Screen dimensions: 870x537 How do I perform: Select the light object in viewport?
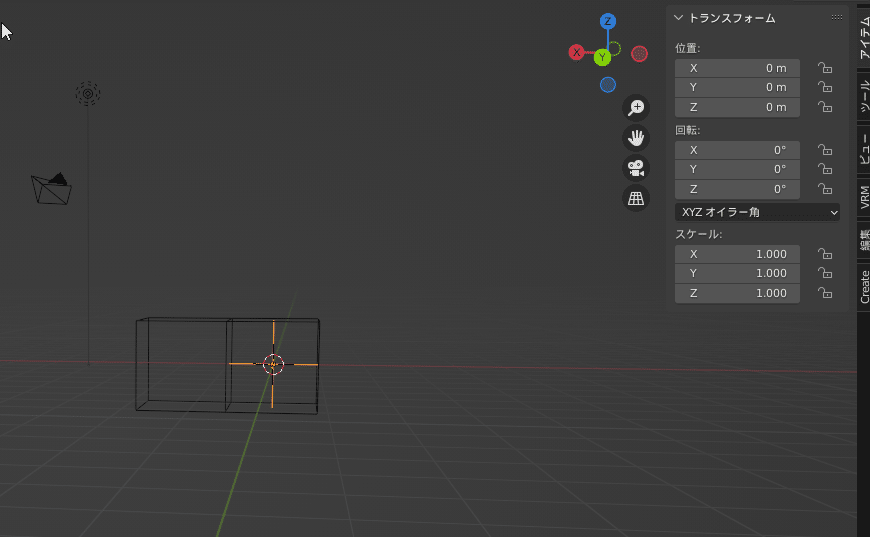pos(88,94)
